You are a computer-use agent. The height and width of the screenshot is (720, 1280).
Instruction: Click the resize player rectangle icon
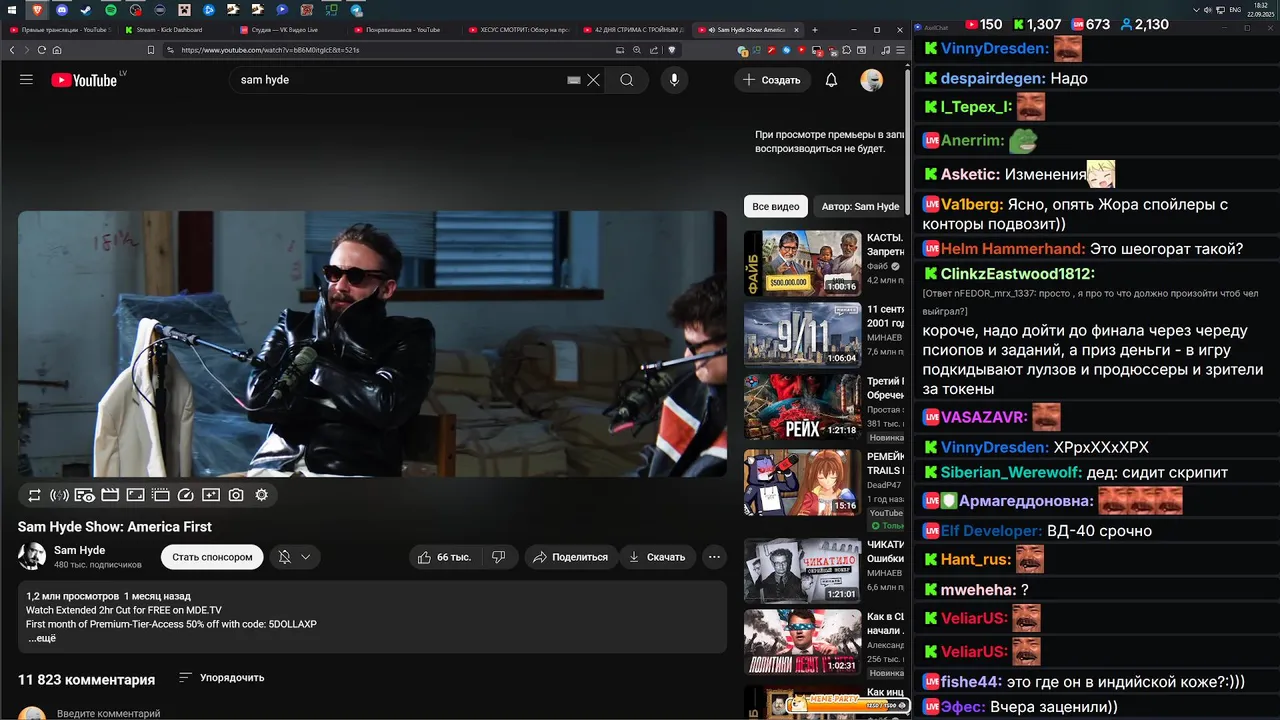click(135, 495)
